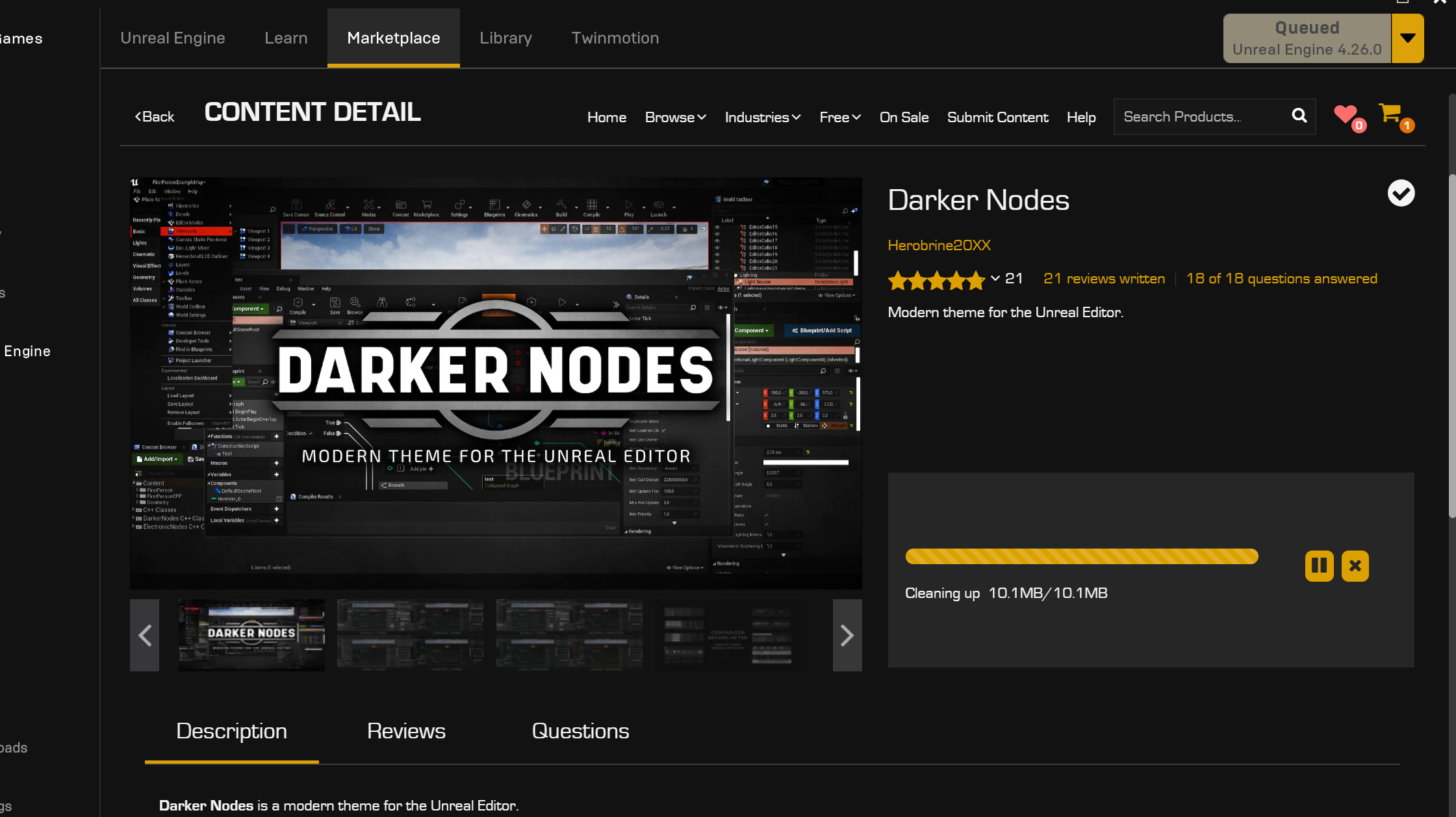Select the Marketplace tab
The image size is (1456, 817).
[x=394, y=38]
